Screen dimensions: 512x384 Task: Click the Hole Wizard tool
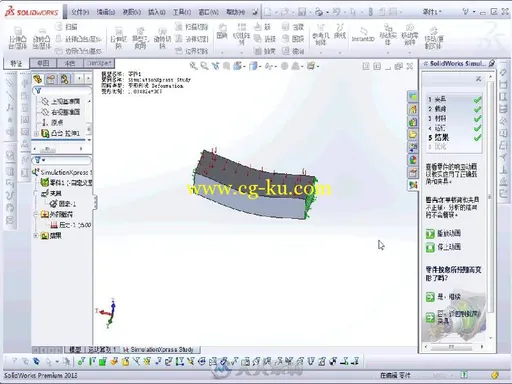(140, 39)
